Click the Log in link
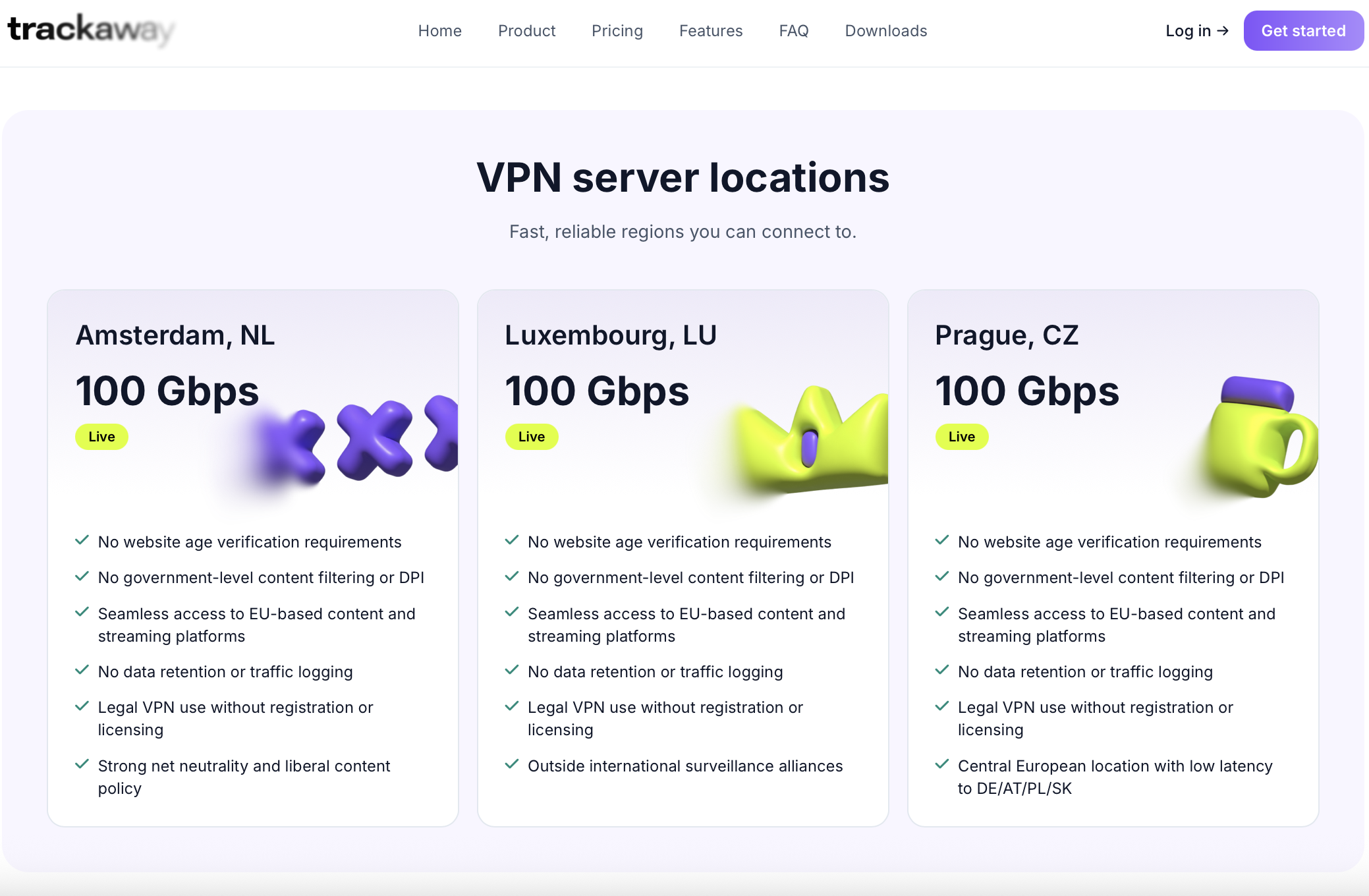This screenshot has height=896, width=1369. click(x=1196, y=31)
